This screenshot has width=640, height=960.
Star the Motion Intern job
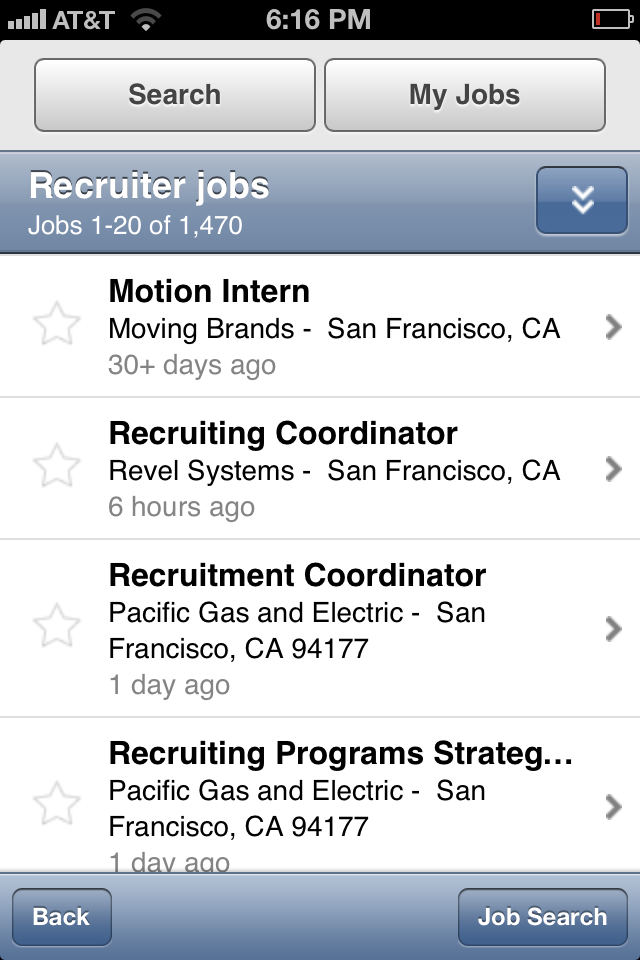pos(56,326)
